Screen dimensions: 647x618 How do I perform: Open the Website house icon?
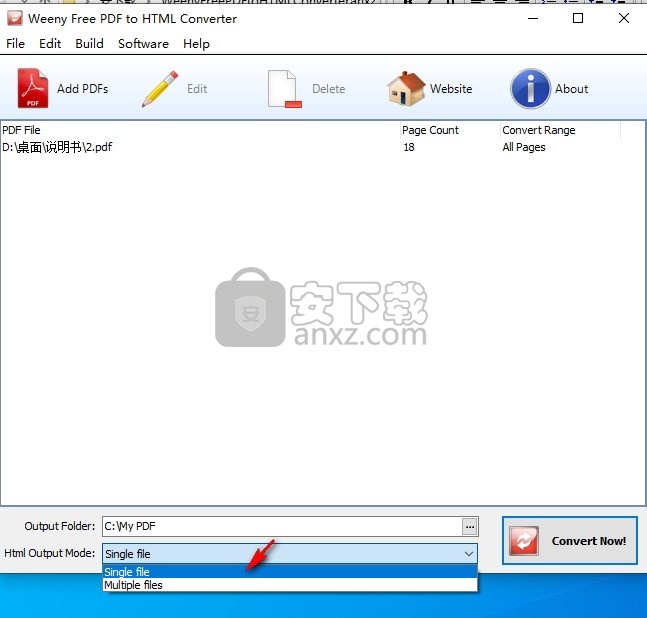click(406, 88)
